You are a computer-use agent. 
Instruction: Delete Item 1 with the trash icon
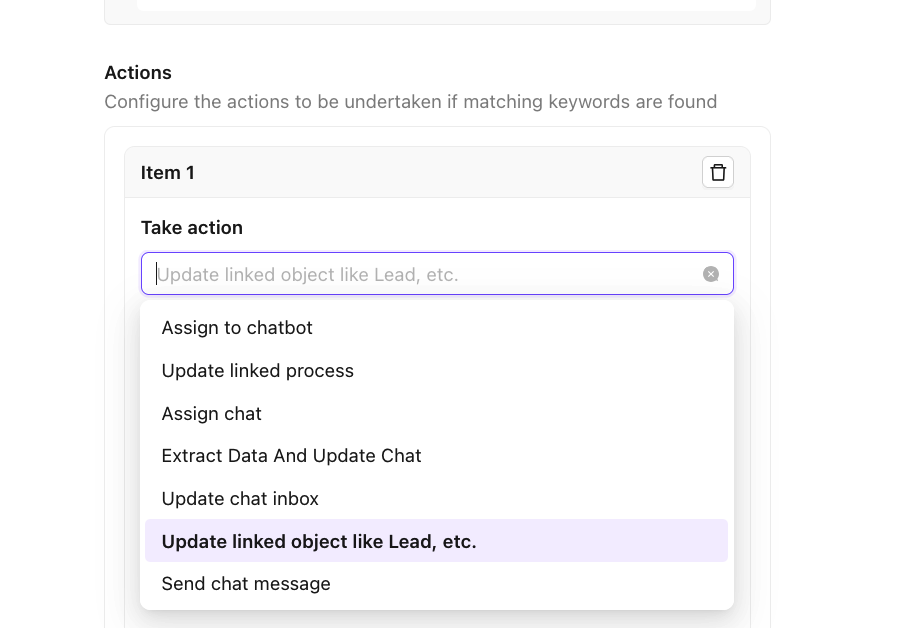coord(717,172)
